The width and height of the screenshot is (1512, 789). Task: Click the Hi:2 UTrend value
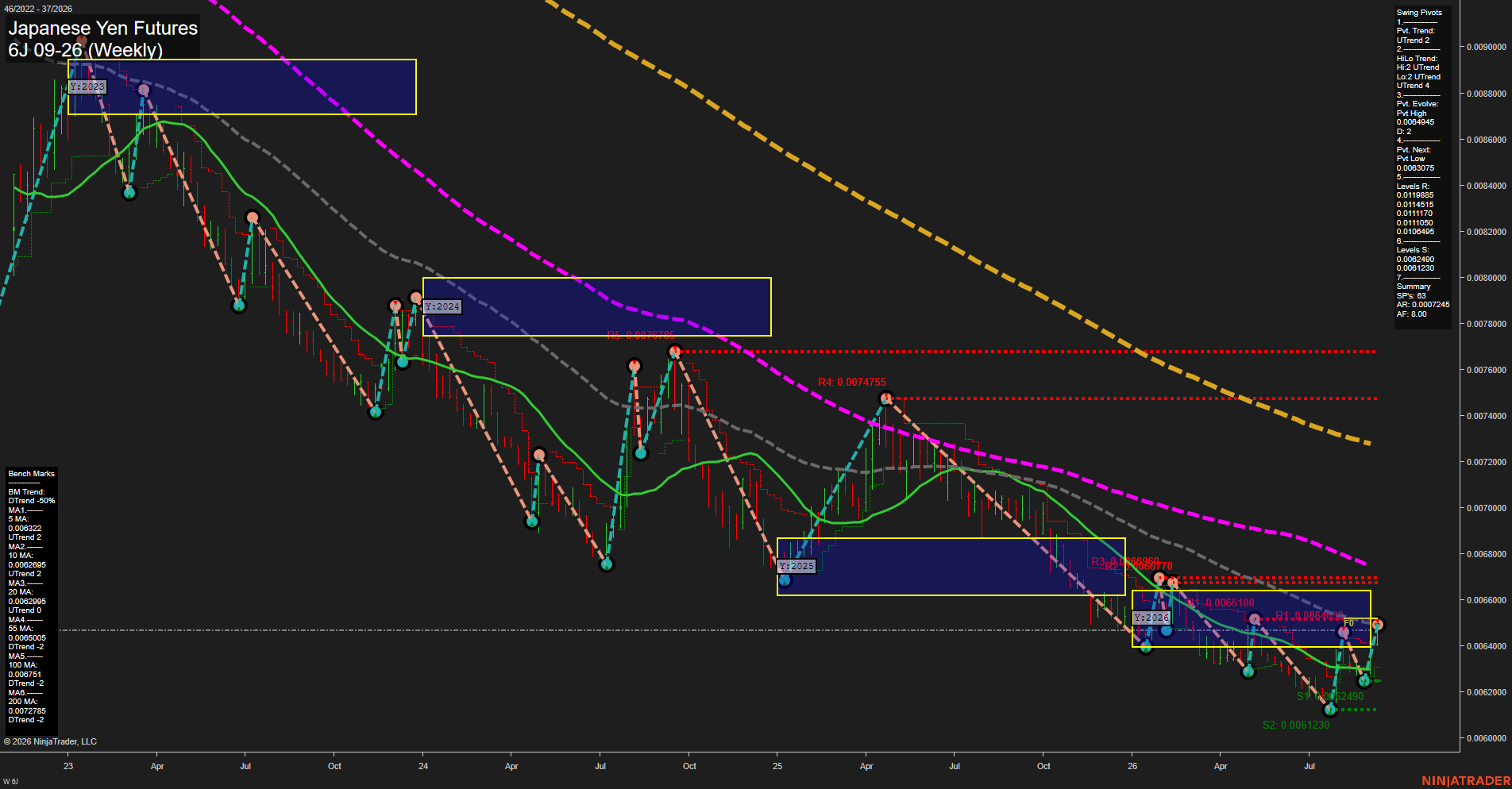point(1418,67)
